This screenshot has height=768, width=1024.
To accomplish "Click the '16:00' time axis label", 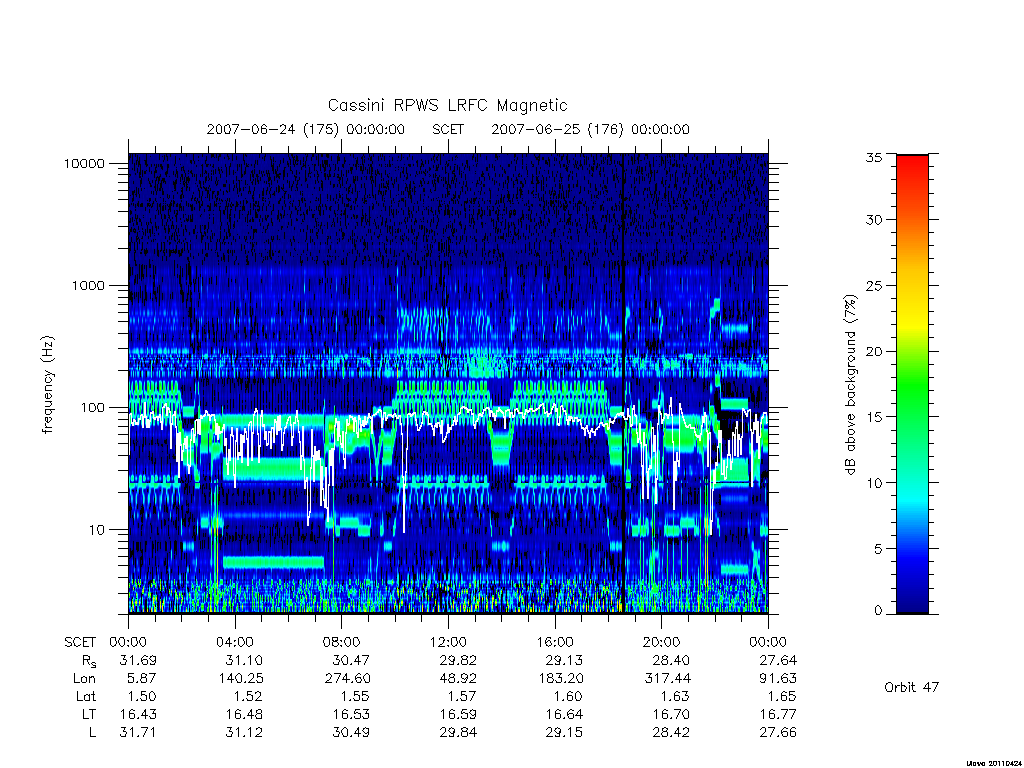I will (555, 642).
